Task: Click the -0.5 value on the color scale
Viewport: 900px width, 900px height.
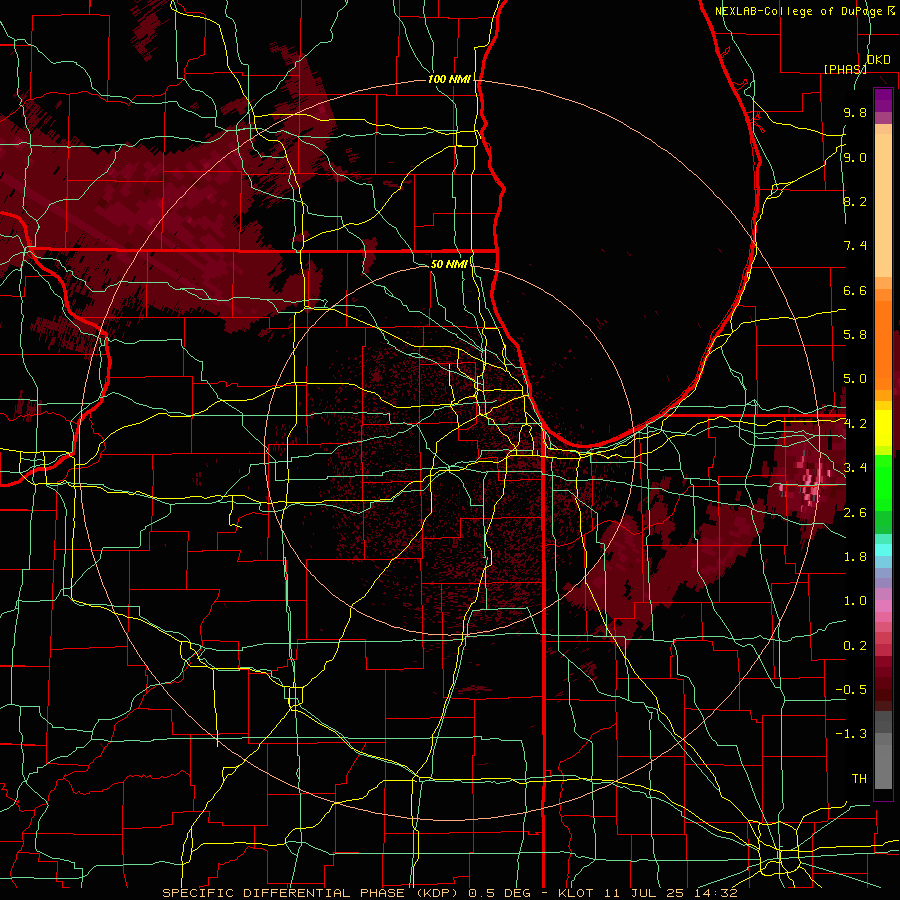Action: (851, 690)
